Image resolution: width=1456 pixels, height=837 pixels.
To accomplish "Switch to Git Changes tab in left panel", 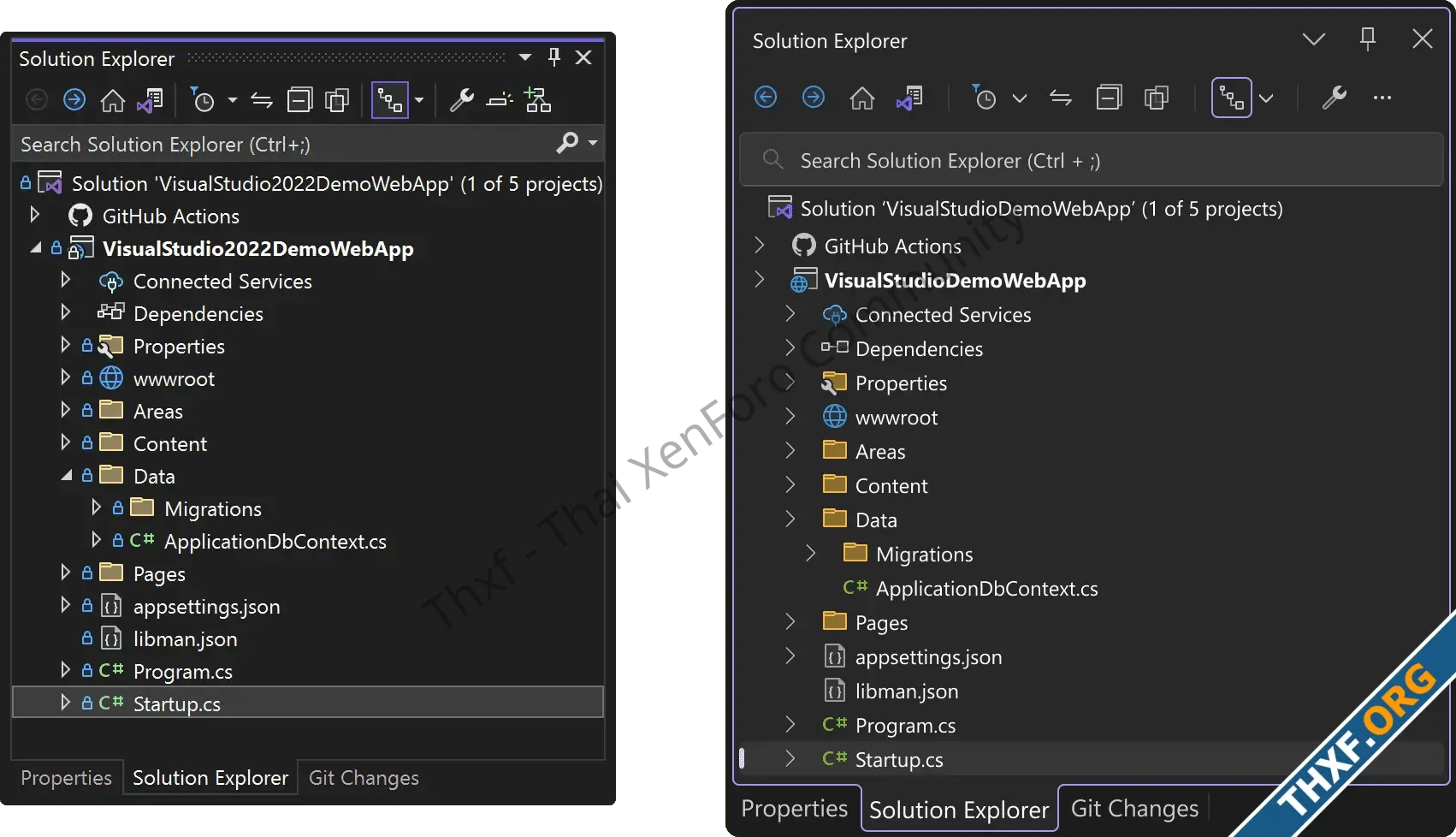I will click(364, 778).
